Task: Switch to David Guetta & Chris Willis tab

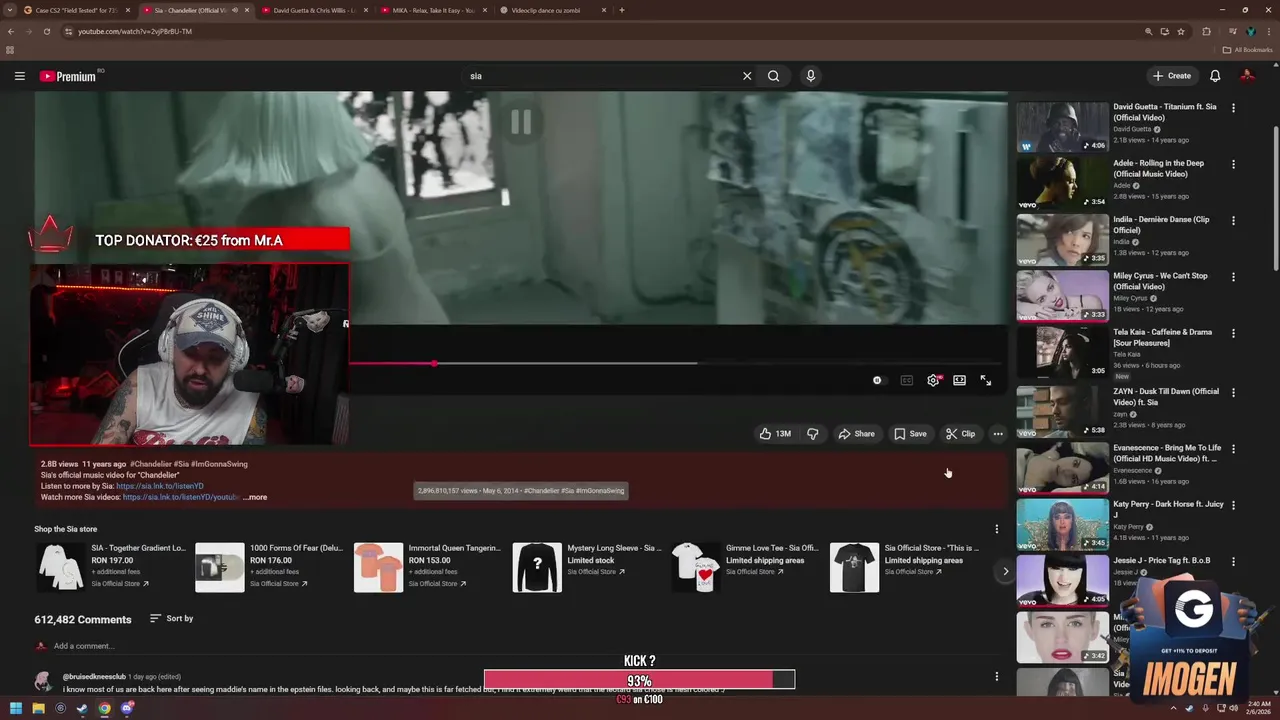Action: [313, 10]
